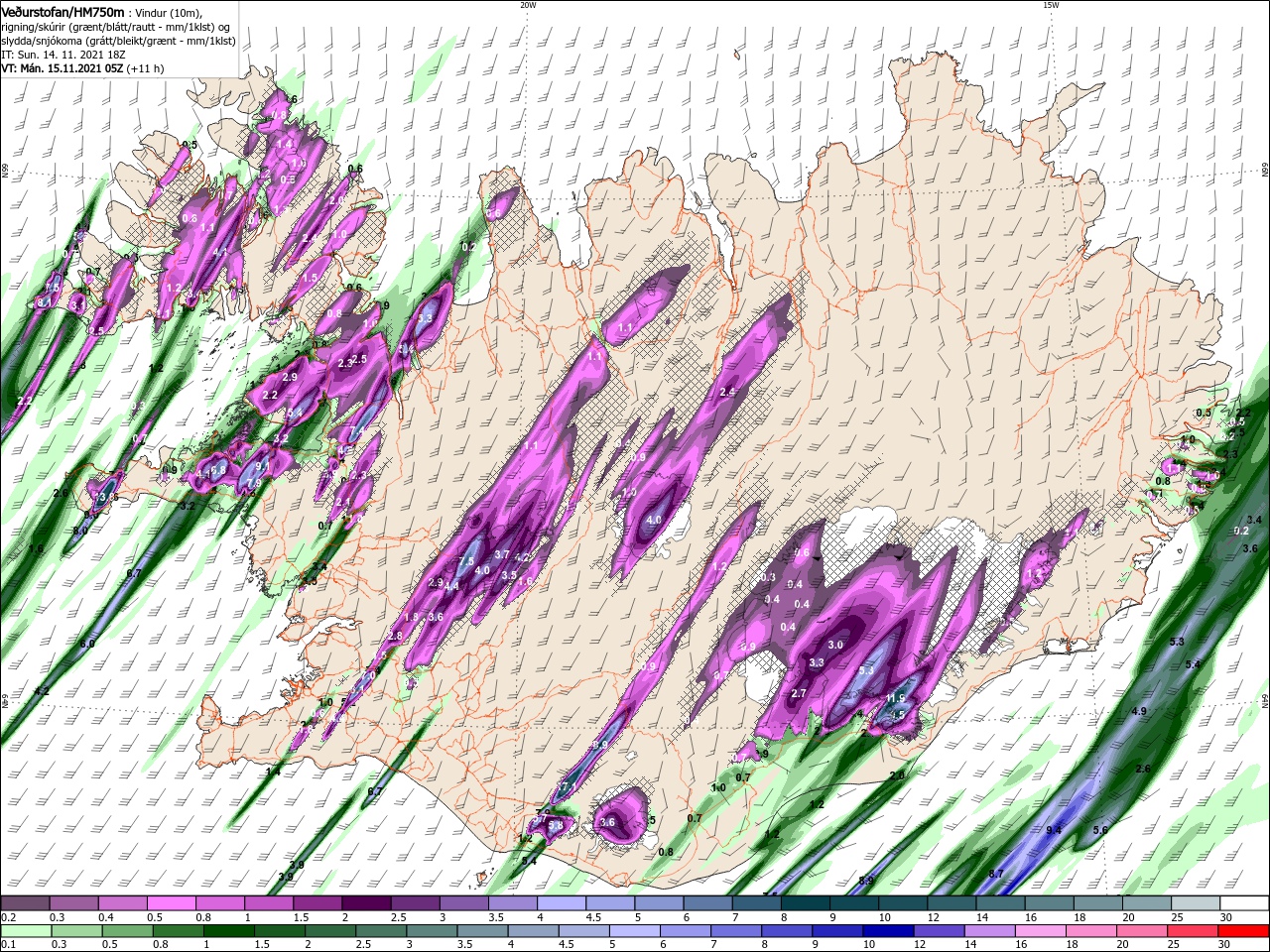
Task: Pick the bright pink 0.5 swatch in snow legend
Action: pos(172,903)
